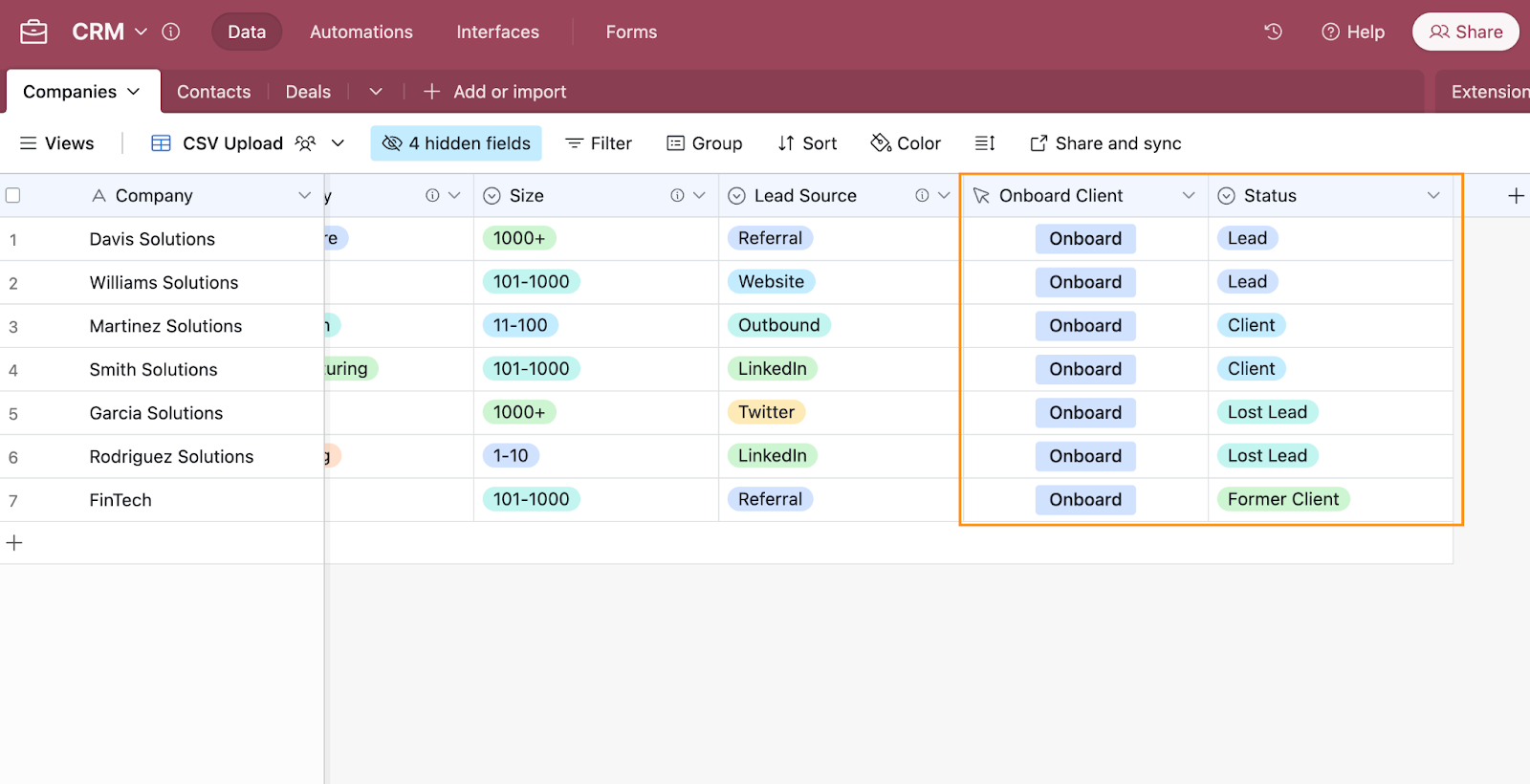Expand the more tables chevron after Deals

(376, 92)
